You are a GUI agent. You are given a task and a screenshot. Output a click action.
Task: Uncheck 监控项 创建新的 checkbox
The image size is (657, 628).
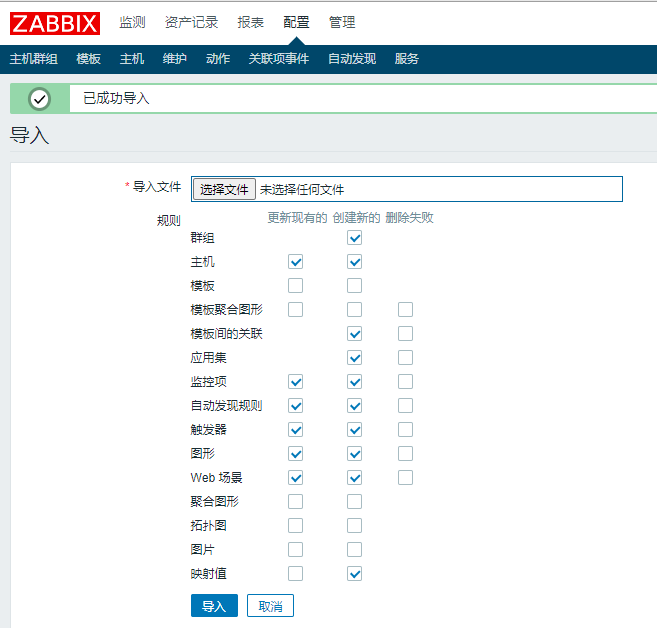pos(354,382)
